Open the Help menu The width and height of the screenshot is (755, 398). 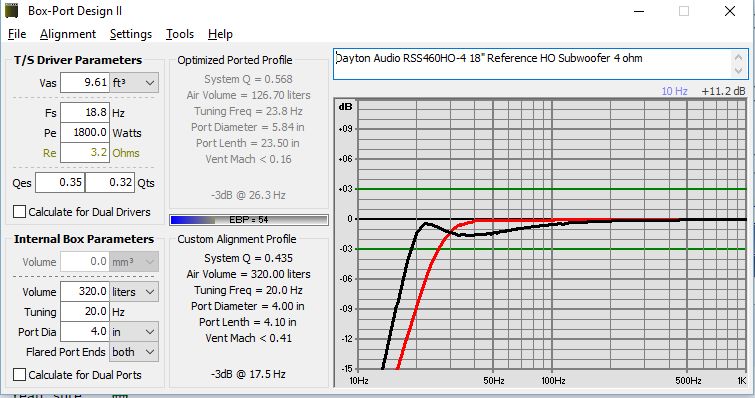[x=220, y=34]
